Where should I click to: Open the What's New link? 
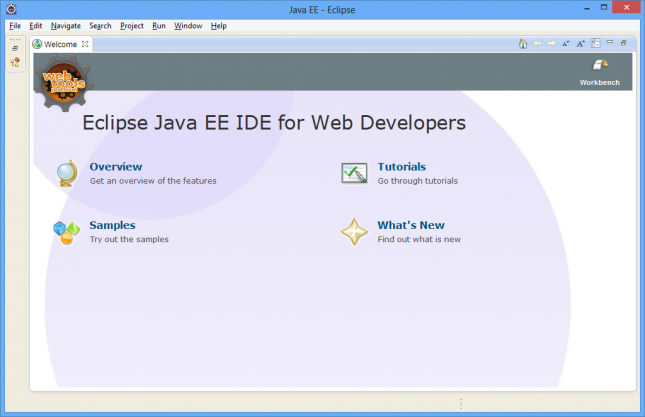(411, 225)
